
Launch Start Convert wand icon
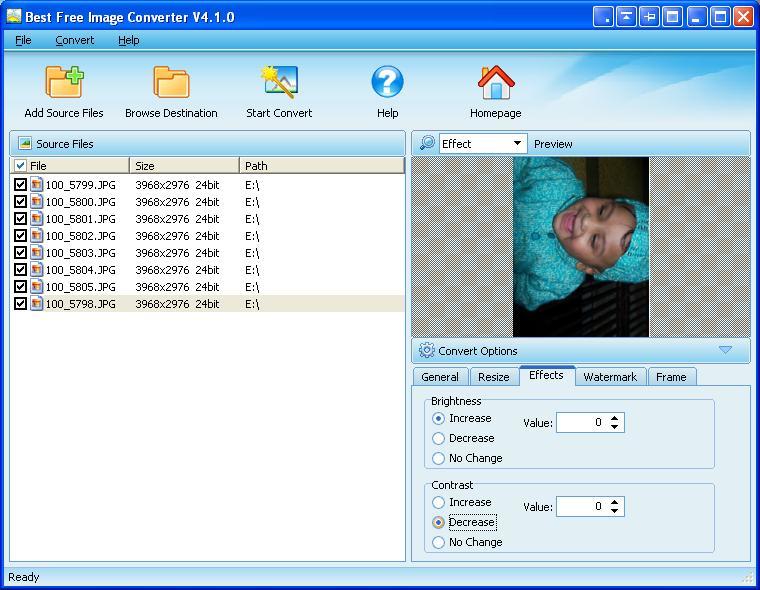(279, 81)
